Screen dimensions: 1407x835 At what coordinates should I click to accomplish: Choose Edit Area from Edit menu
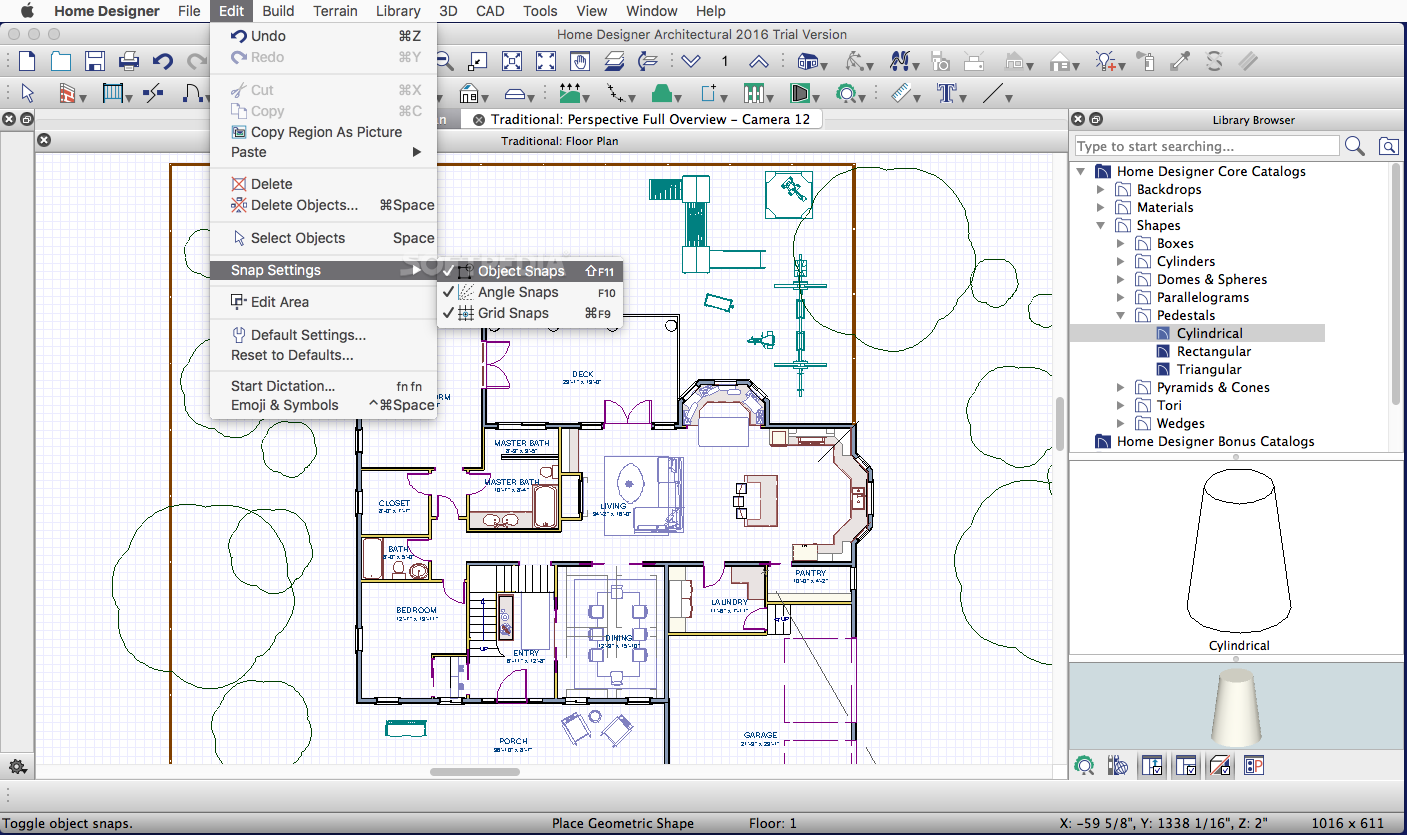(323, 301)
